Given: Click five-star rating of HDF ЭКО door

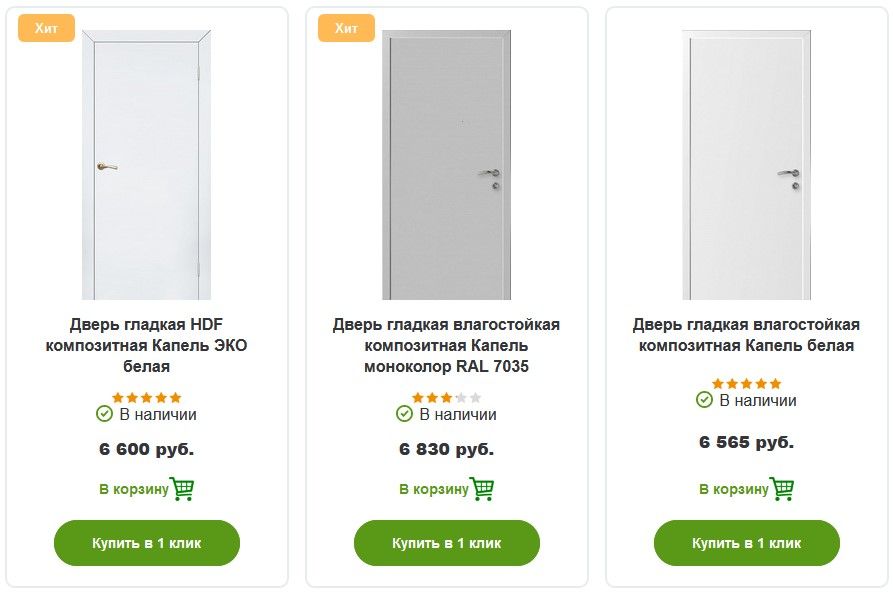Looking at the screenshot, I should tap(147, 398).
